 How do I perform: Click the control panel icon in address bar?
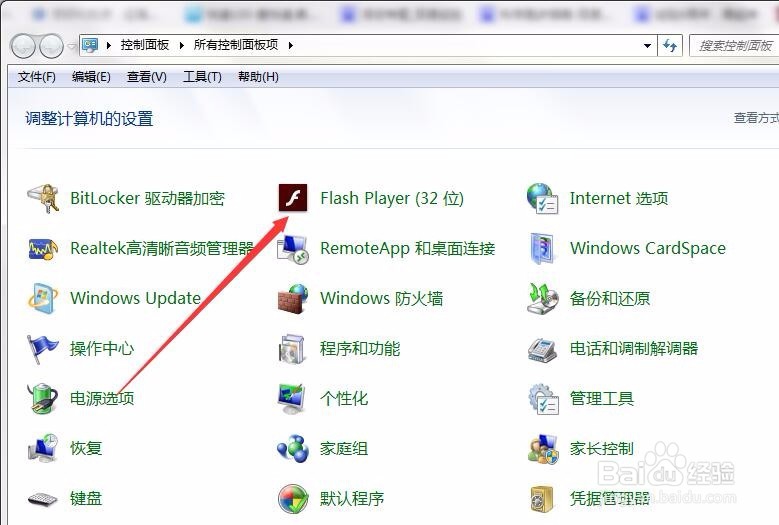point(90,45)
